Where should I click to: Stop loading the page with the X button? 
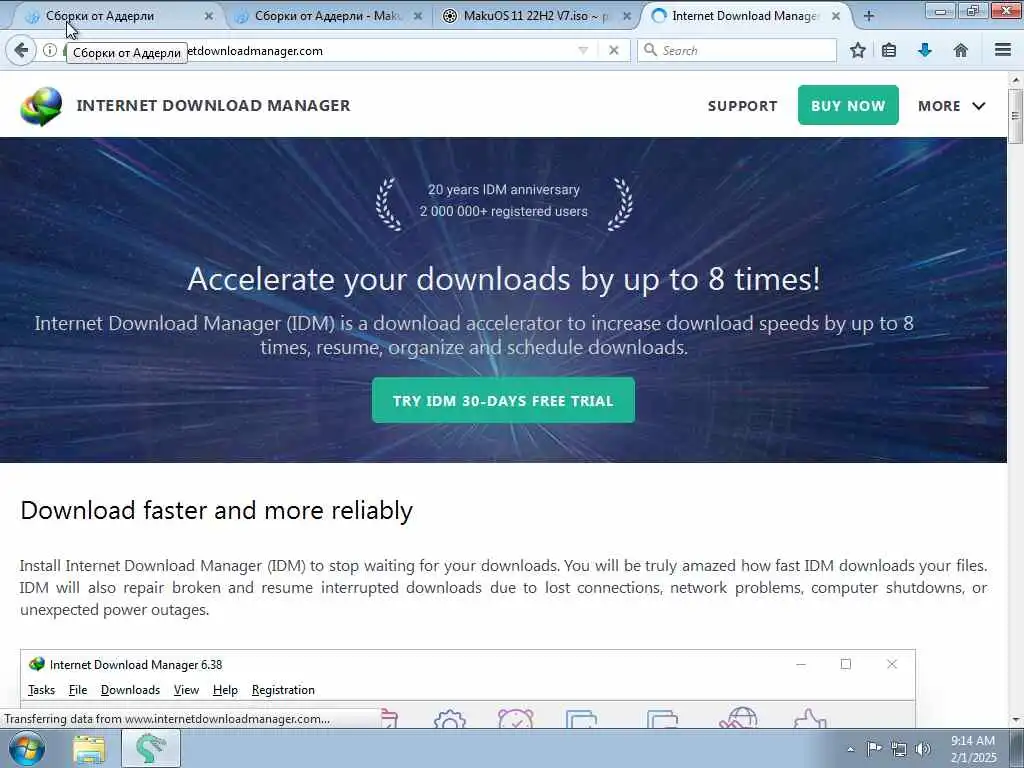613,50
